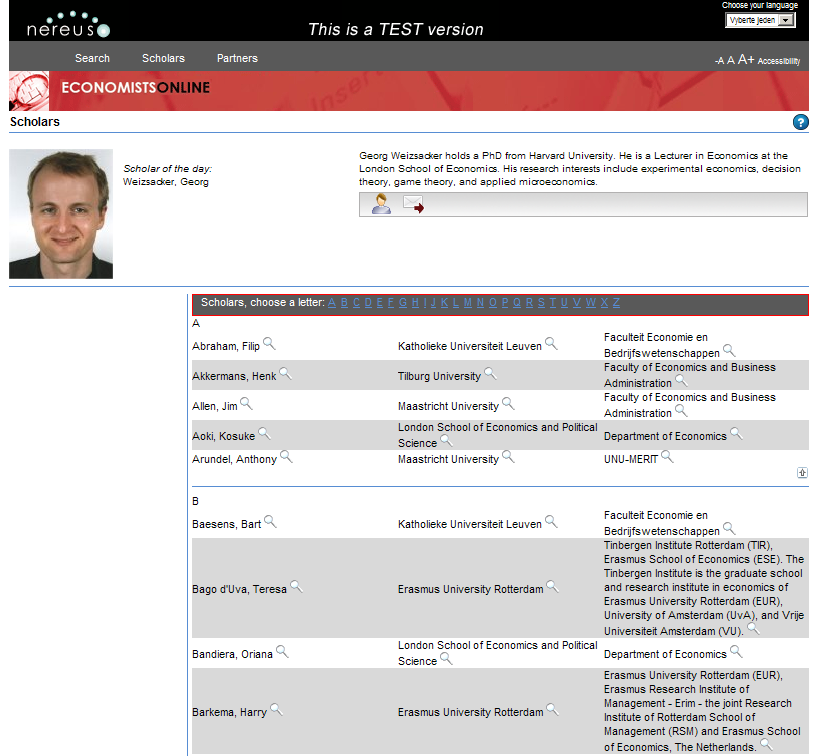This screenshot has width=818, height=756.
Task: Open the Partners menu item
Action: [x=237, y=58]
